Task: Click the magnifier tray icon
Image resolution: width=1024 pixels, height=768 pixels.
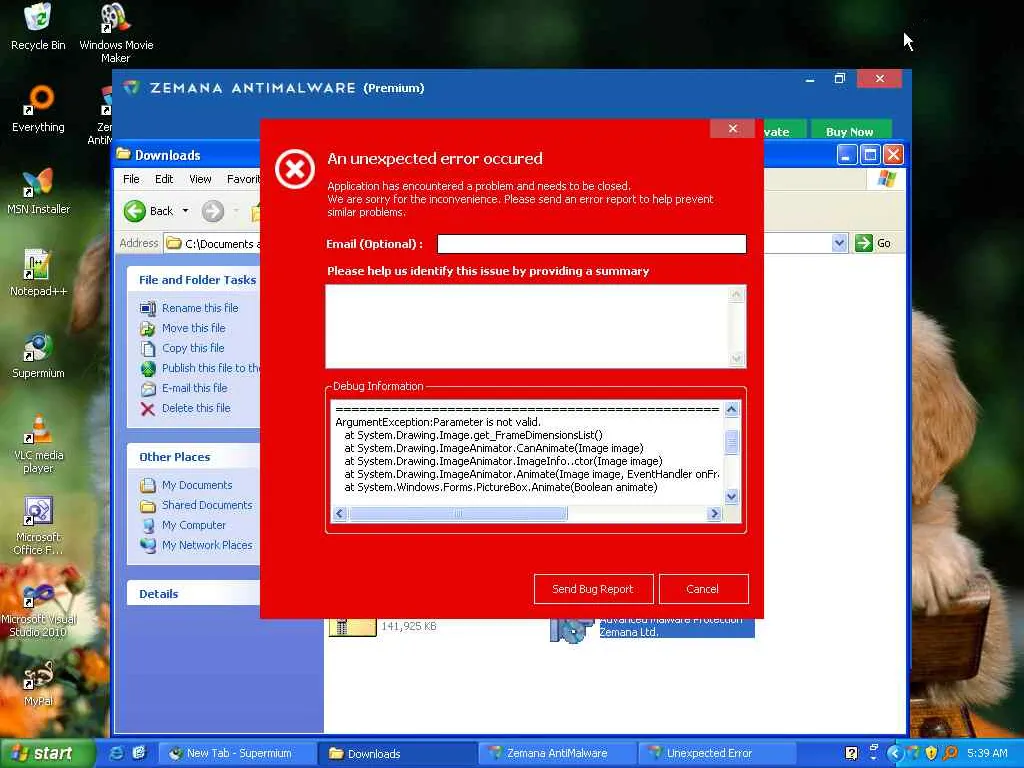Action: 950,753
